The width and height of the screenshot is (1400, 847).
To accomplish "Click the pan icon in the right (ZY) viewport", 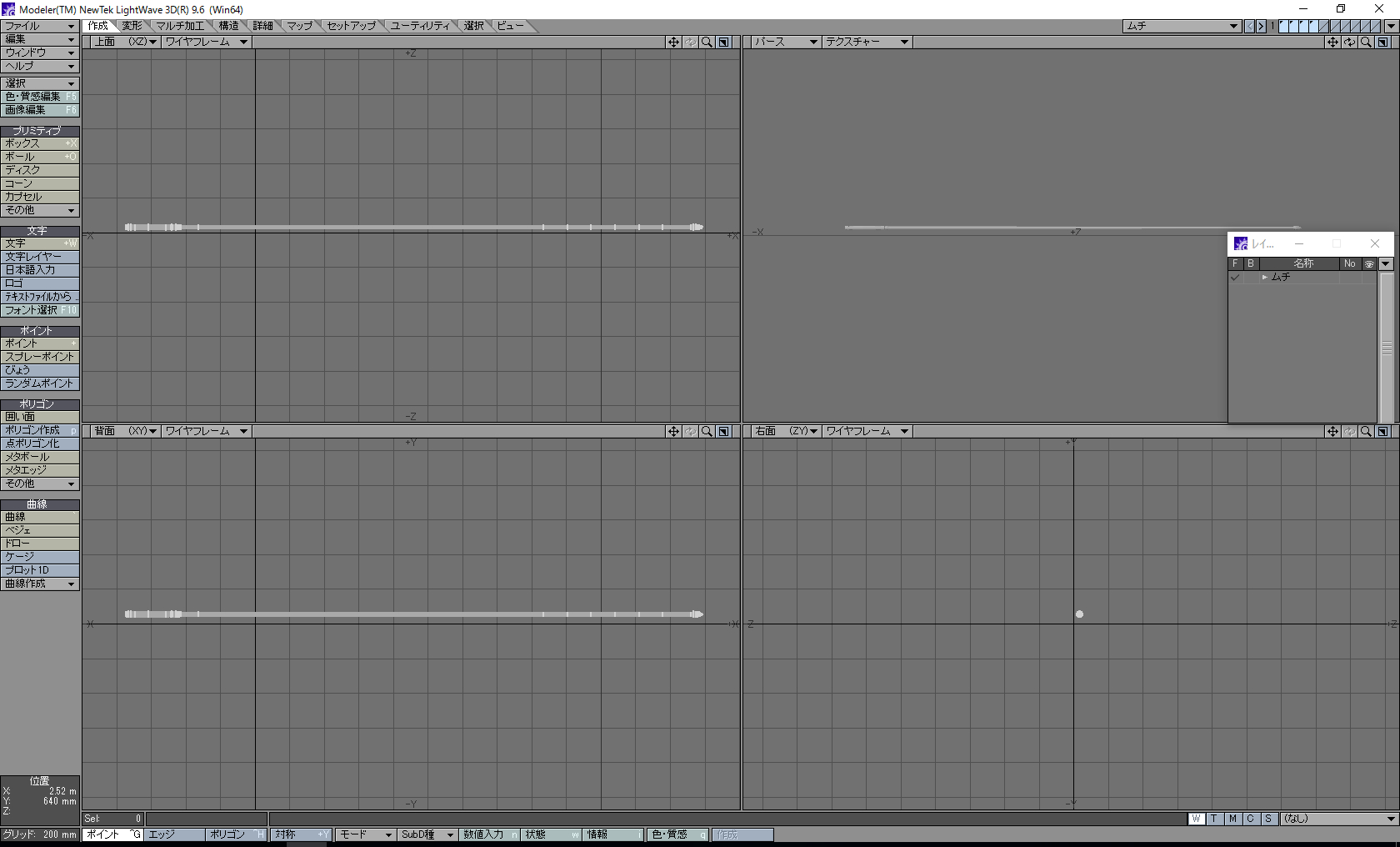I will pyautogui.click(x=1332, y=432).
